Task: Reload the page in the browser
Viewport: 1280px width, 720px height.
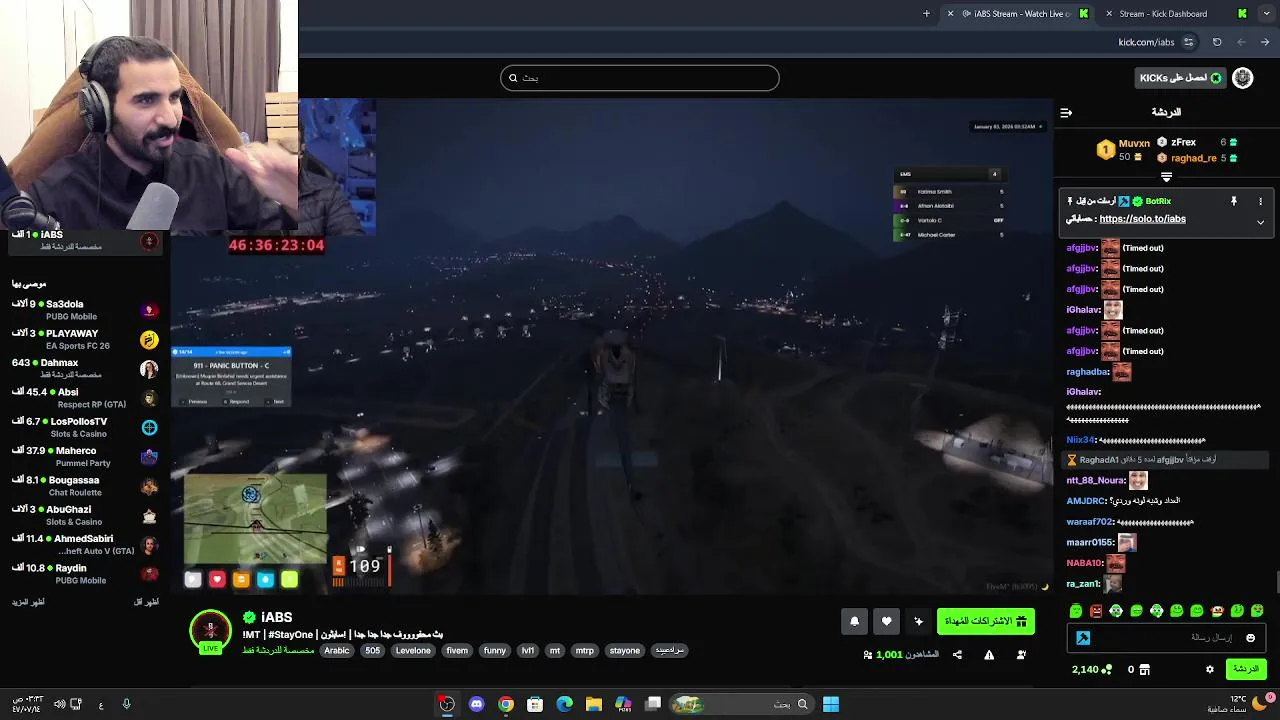Action: pos(1217,42)
